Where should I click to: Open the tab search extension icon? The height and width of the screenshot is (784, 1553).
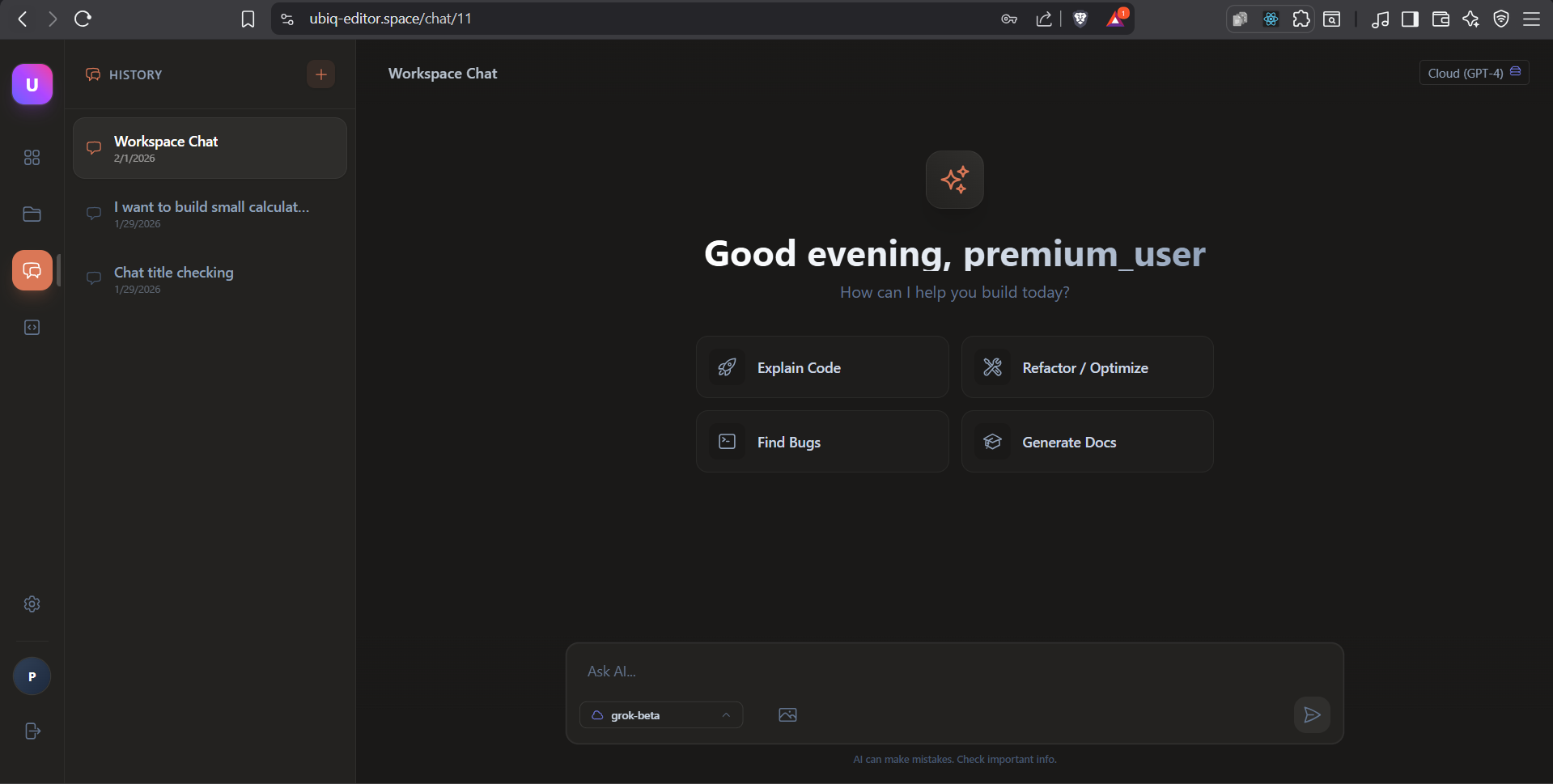coord(1332,19)
